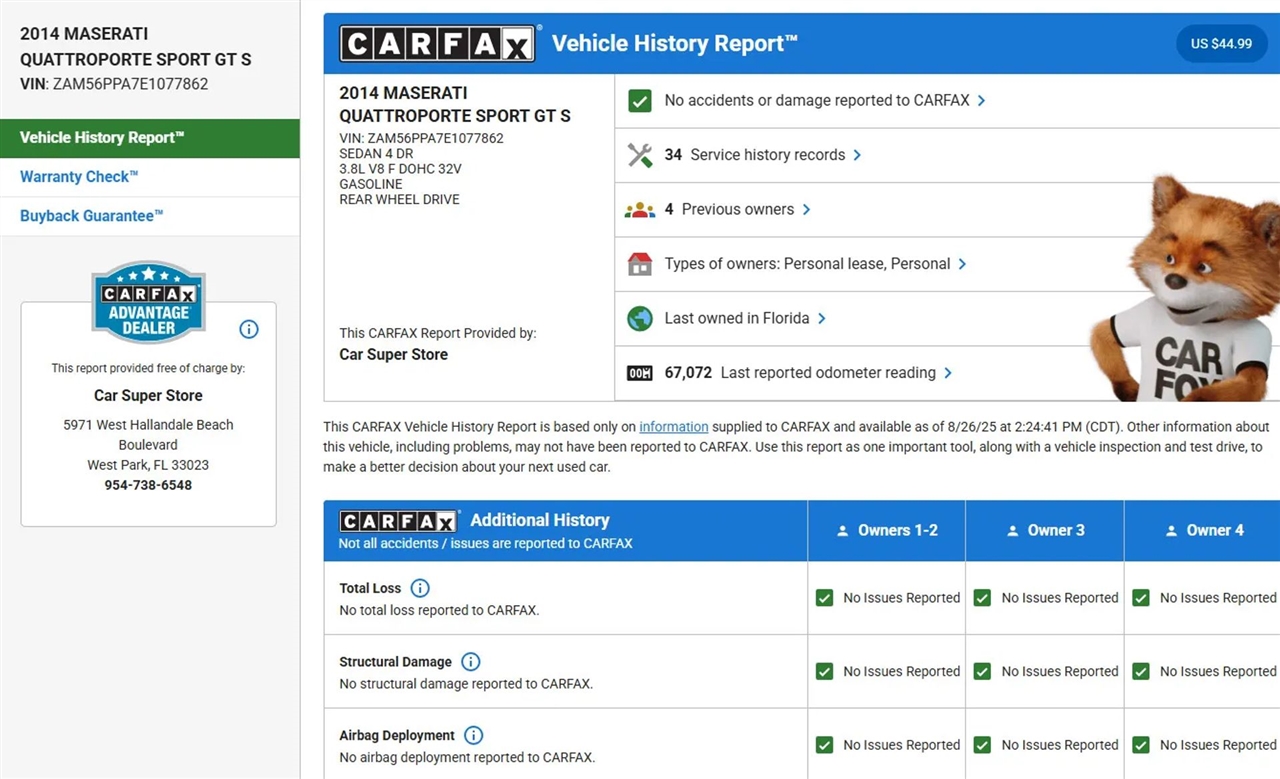Click green checkmark for no accidents reported

pos(639,101)
